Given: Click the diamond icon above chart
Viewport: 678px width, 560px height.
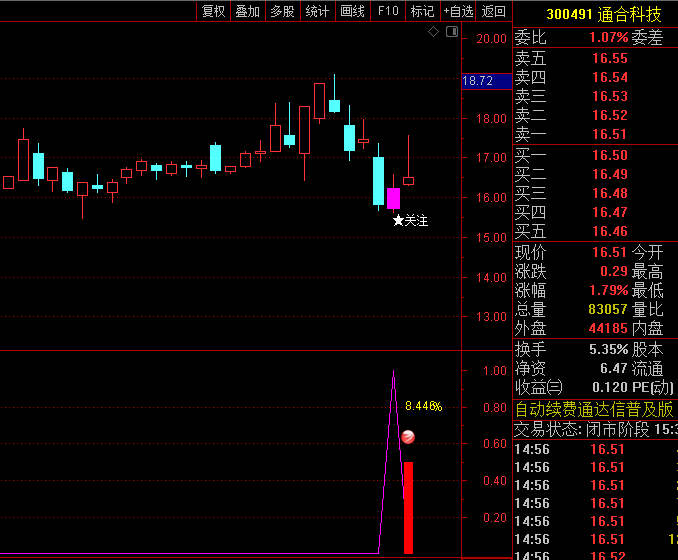Looking at the screenshot, I should coord(433,32).
